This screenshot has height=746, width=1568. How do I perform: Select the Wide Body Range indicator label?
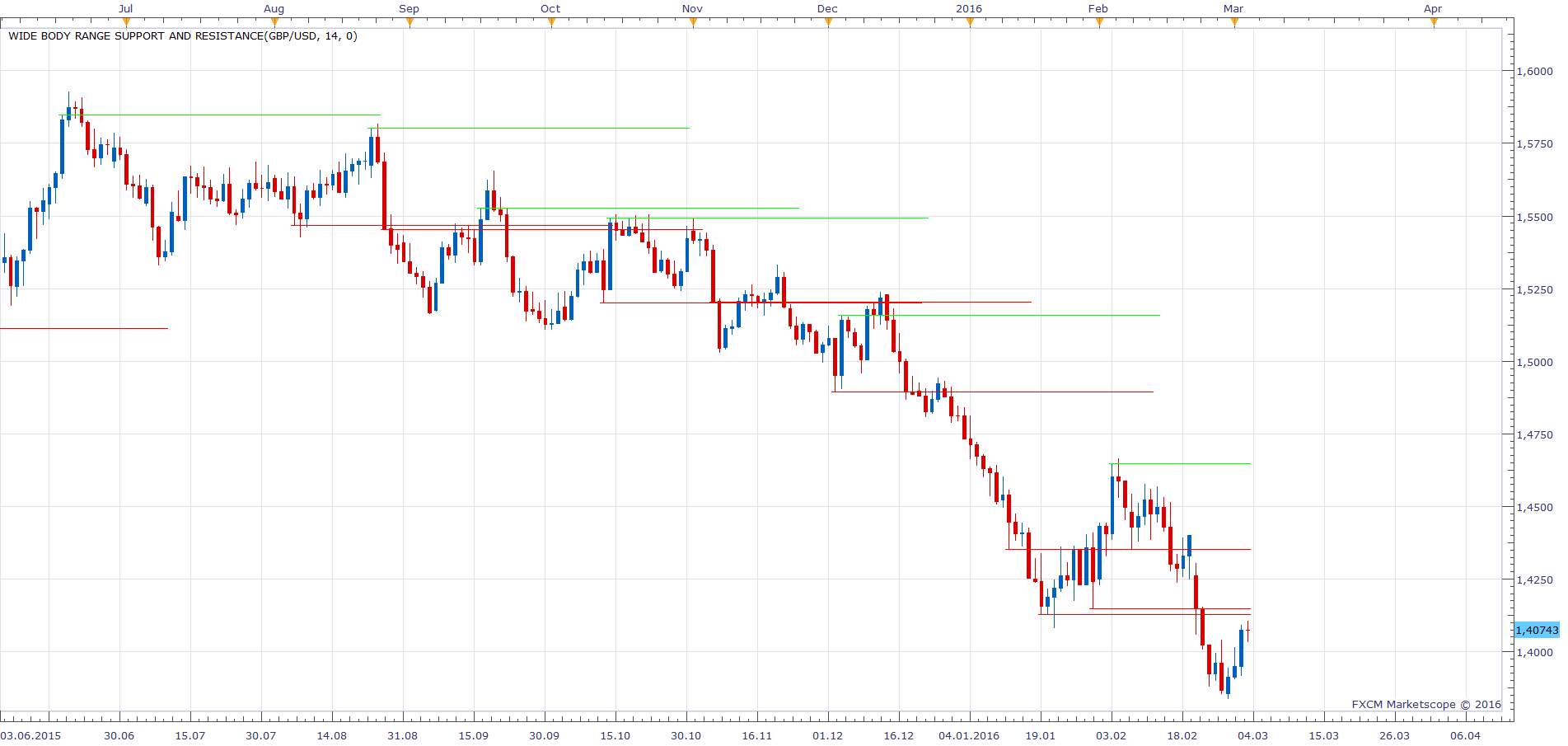pos(183,36)
